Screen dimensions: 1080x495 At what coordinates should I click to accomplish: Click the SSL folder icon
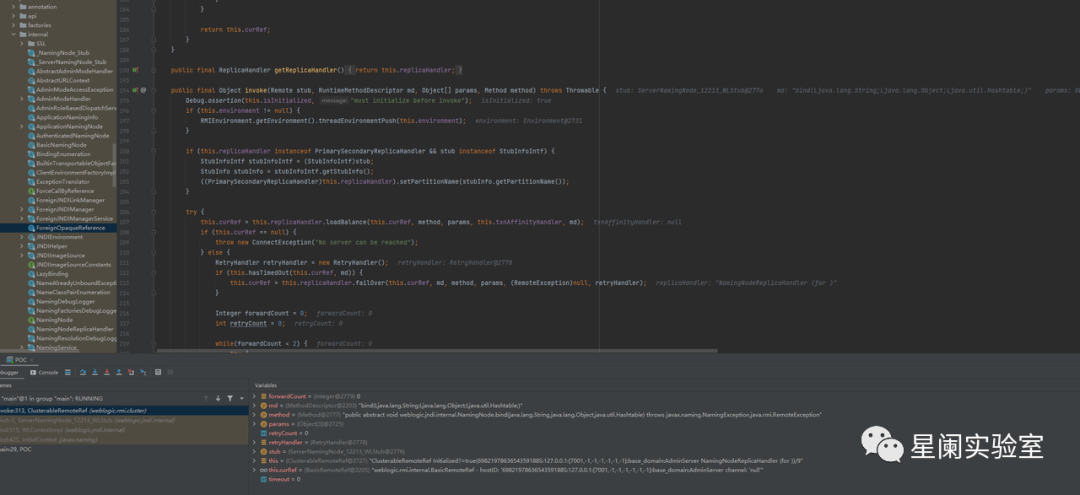tap(31, 43)
